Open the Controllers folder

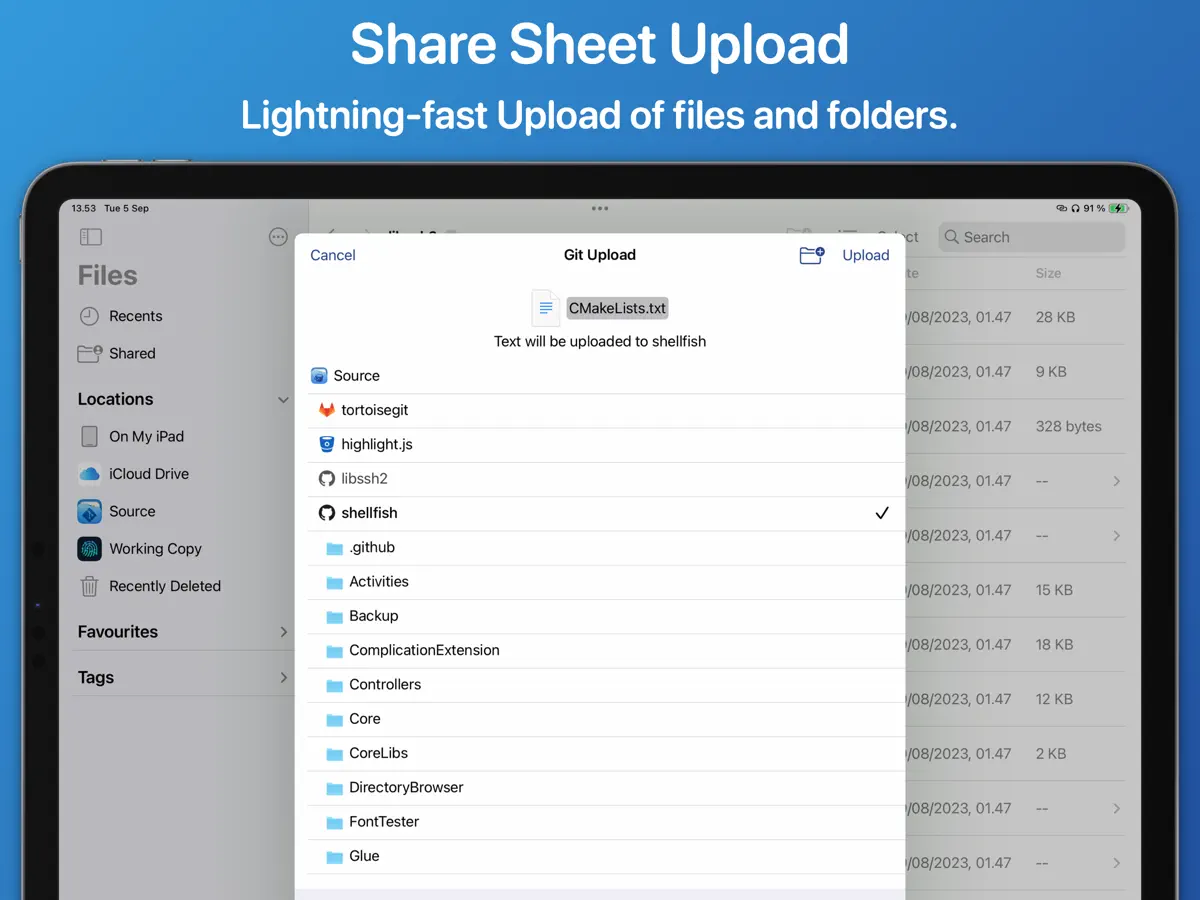(x=600, y=685)
